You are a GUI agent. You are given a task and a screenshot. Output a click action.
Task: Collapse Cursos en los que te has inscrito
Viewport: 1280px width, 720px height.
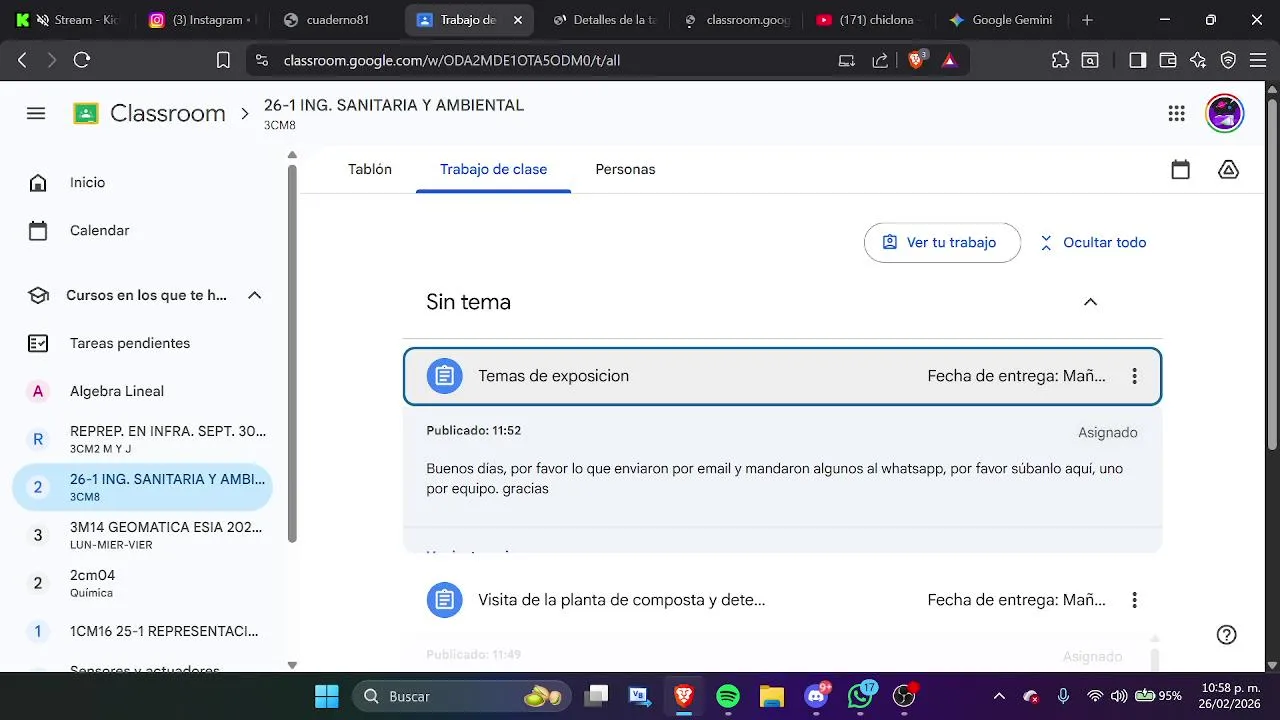tap(254, 295)
